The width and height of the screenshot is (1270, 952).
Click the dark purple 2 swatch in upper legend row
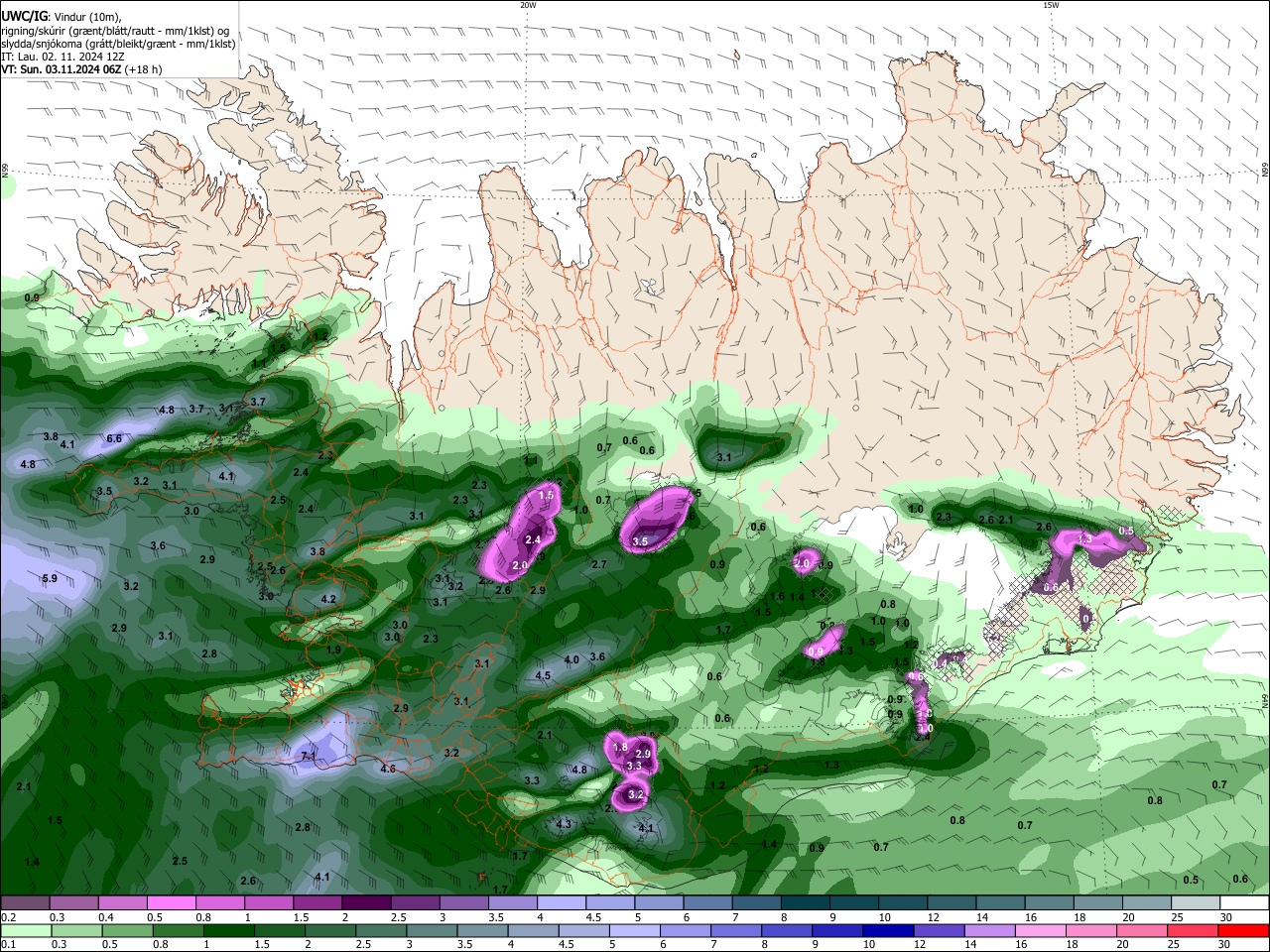click(x=365, y=903)
